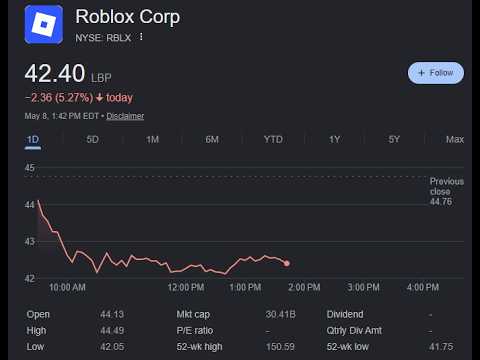Select the YTD range tab
Viewport: 480px width, 360px height.
[x=273, y=139]
